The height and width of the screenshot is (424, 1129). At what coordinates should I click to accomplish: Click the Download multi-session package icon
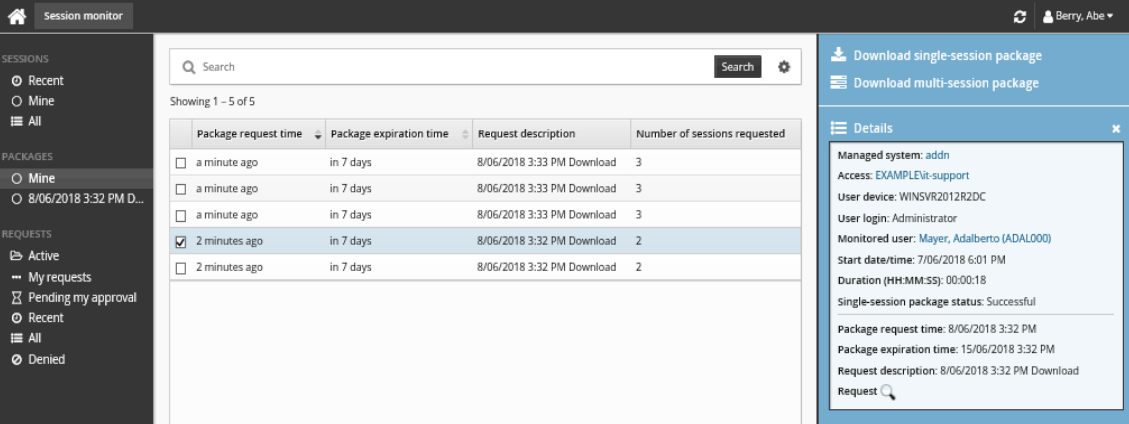pos(839,83)
